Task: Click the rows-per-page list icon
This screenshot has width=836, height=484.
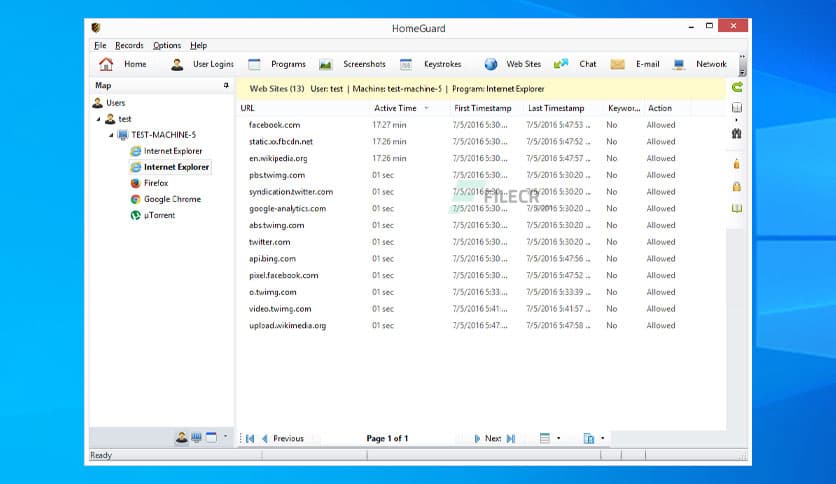Action: tap(544, 438)
